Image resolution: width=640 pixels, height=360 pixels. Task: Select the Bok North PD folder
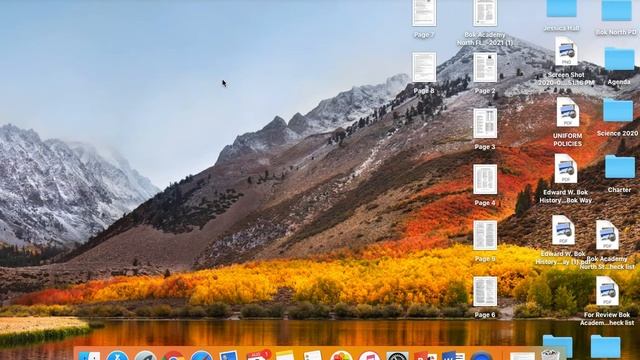tap(616, 10)
